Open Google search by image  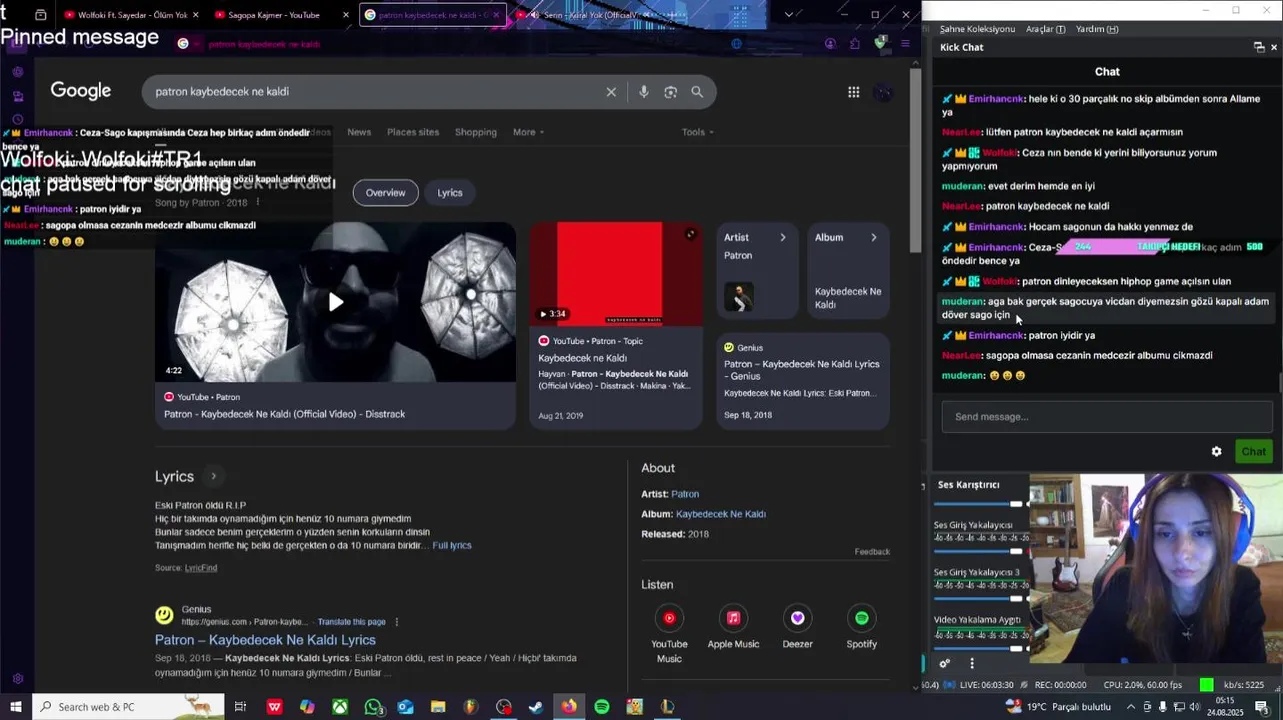670,92
